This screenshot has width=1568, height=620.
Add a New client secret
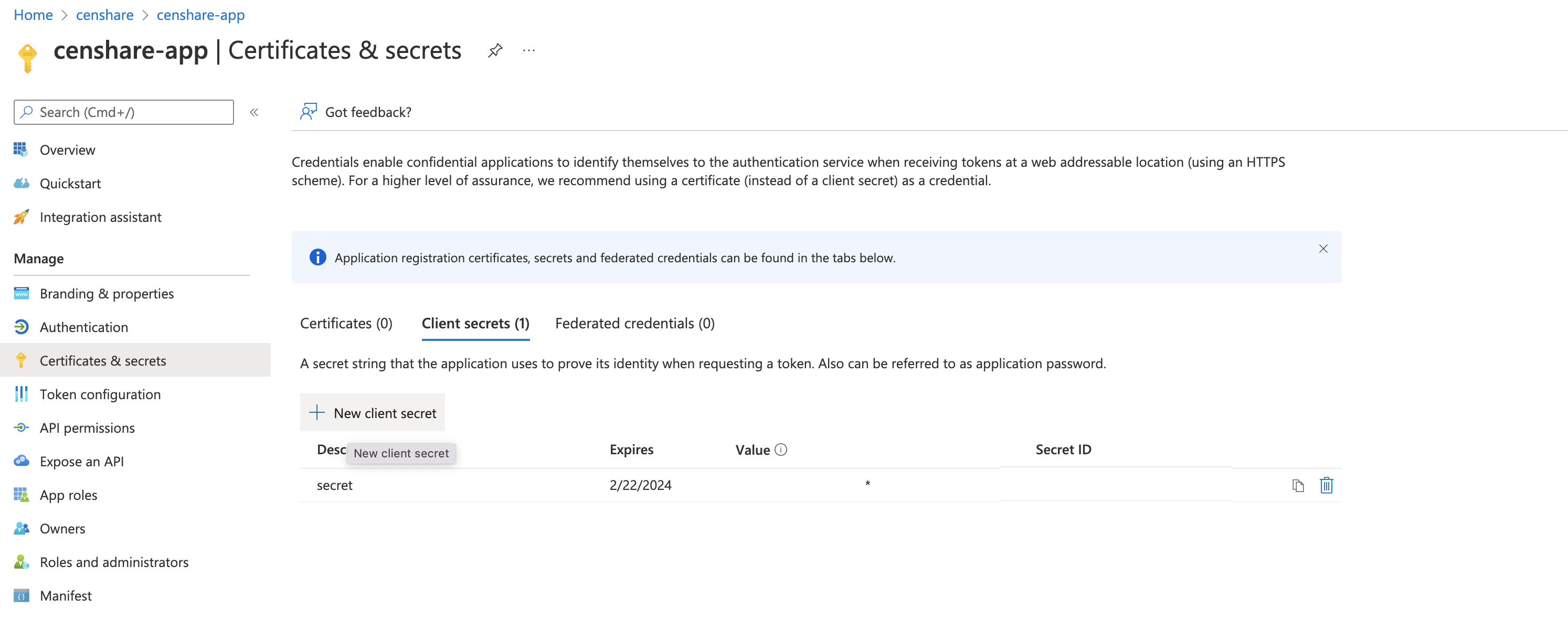(373, 412)
